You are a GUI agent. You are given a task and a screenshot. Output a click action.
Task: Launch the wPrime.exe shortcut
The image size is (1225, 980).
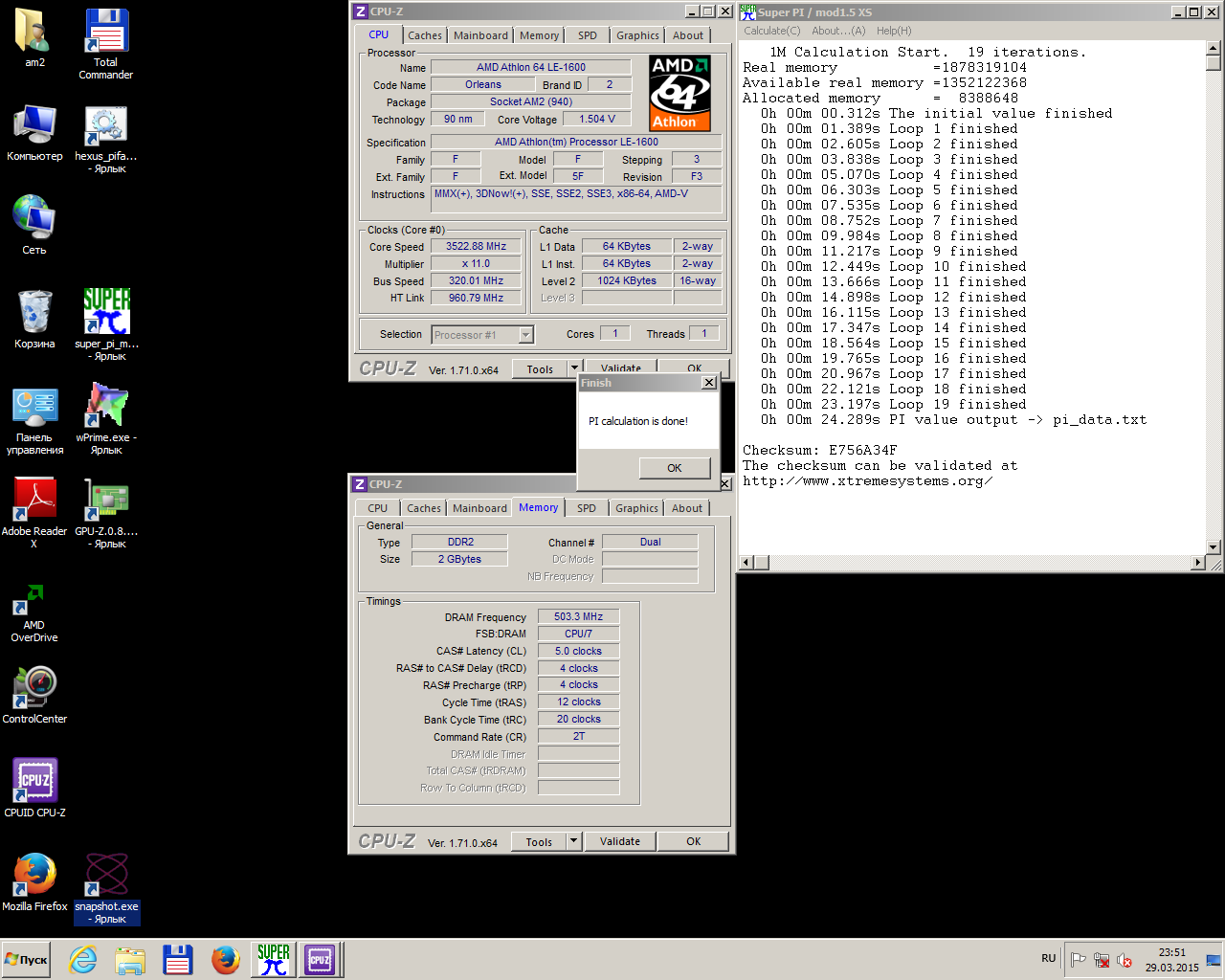(x=106, y=419)
